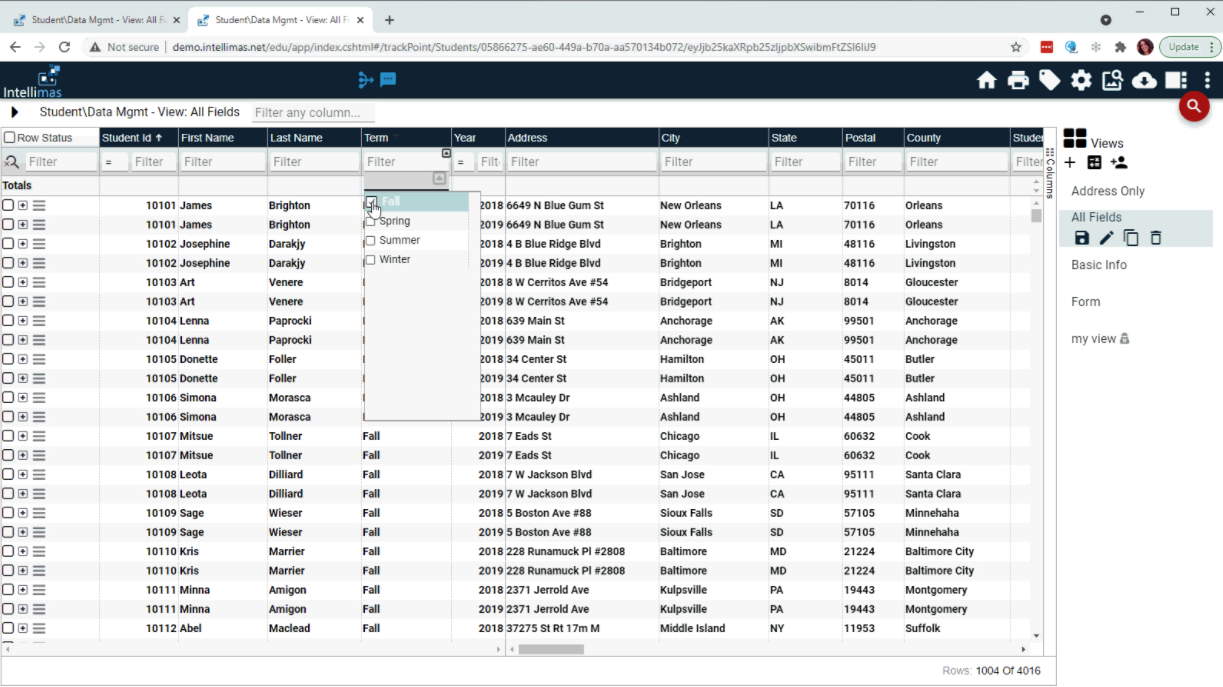The height and width of the screenshot is (687, 1223).
Task: Select checkbox for Lenna Paprocki 2018 row
Action: point(8,321)
